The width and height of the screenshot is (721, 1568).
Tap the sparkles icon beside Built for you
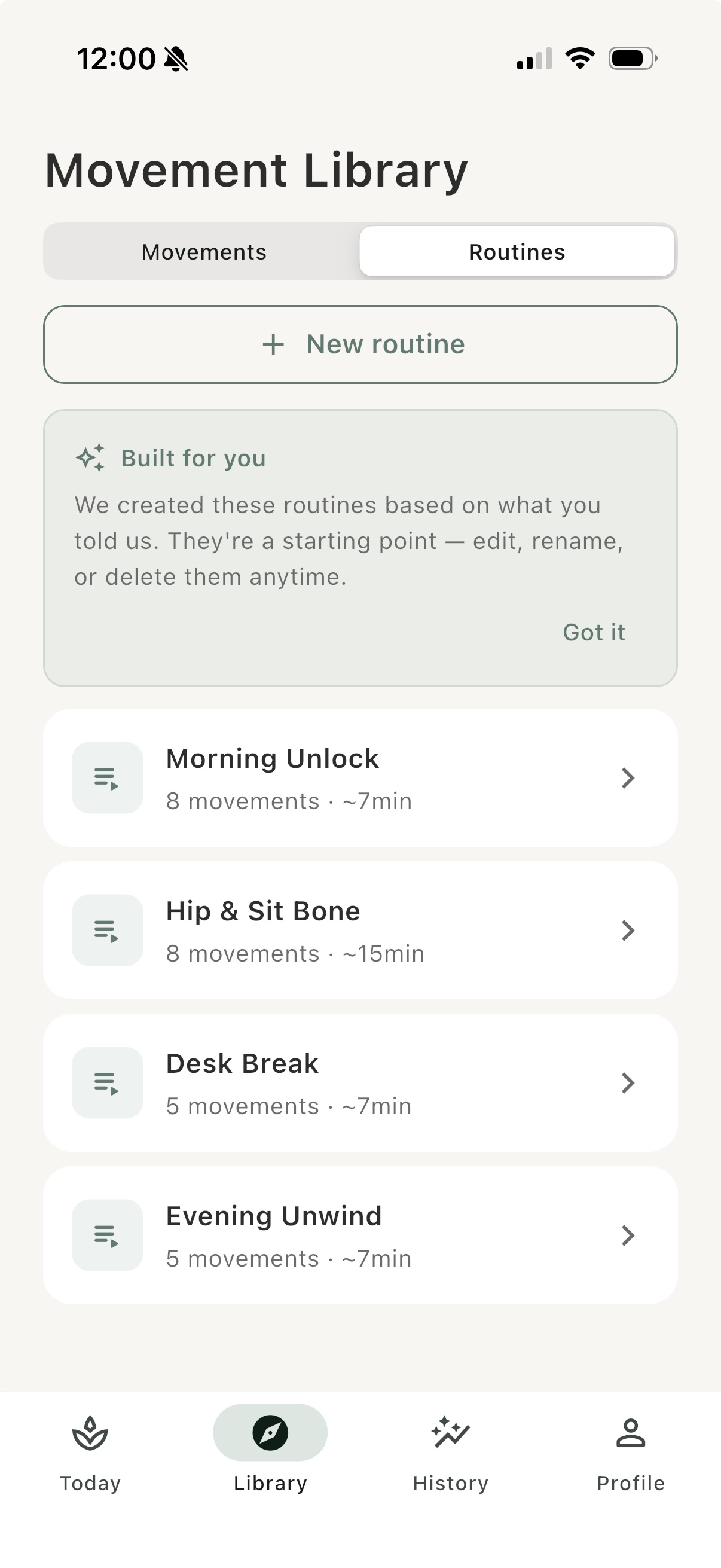click(x=90, y=457)
